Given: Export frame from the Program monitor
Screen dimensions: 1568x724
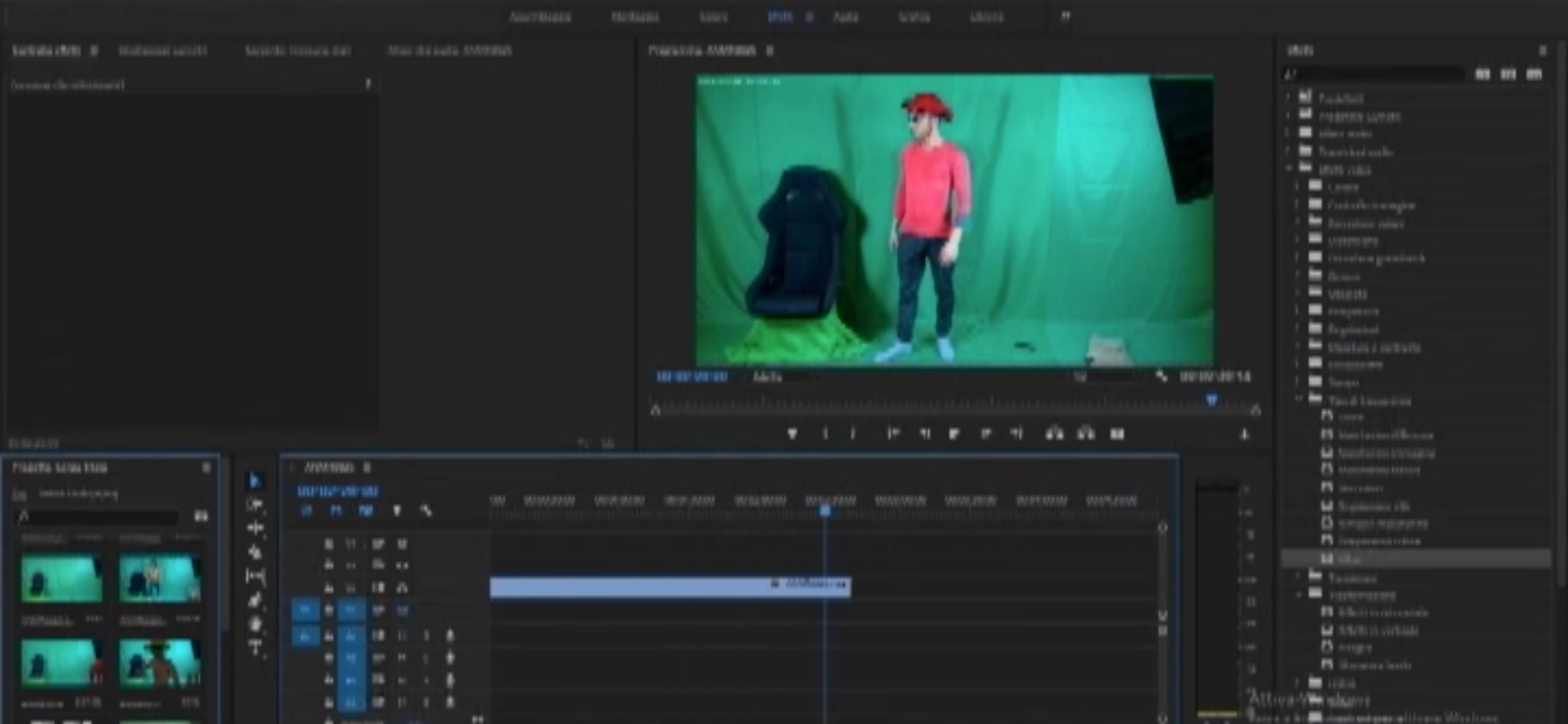Looking at the screenshot, I should 1117,434.
